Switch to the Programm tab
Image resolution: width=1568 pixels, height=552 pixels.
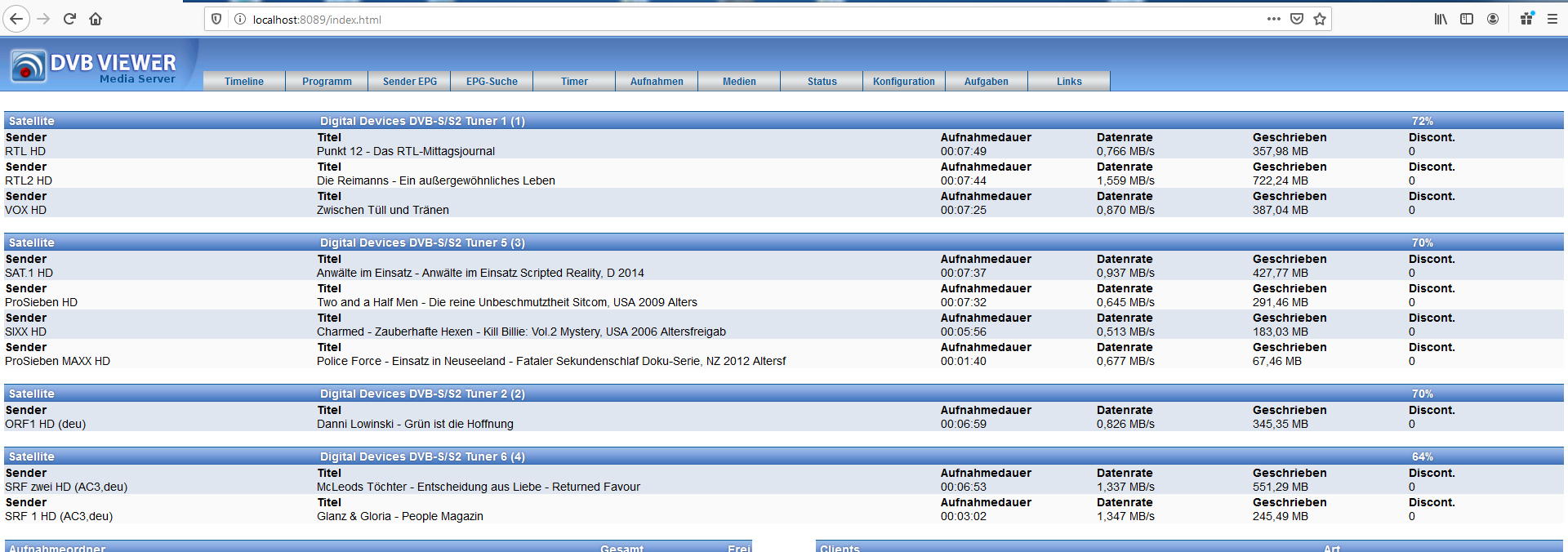point(327,81)
